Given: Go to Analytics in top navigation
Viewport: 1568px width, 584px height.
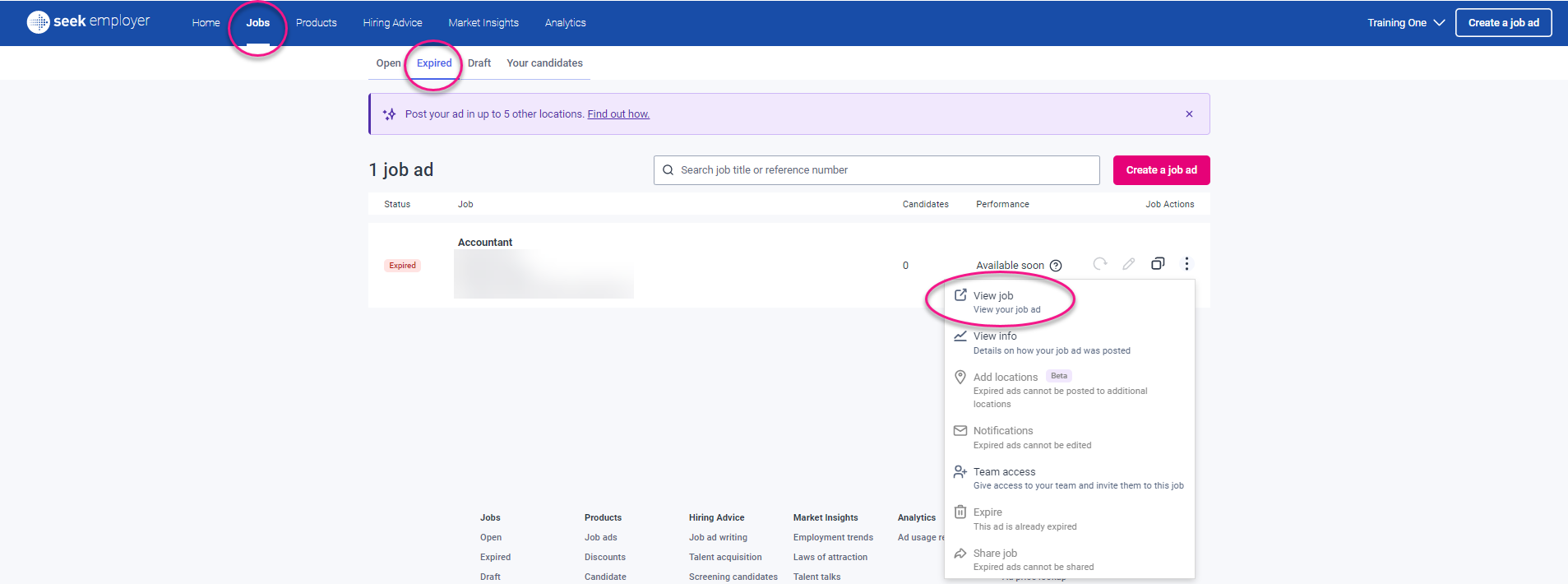Looking at the screenshot, I should point(565,23).
